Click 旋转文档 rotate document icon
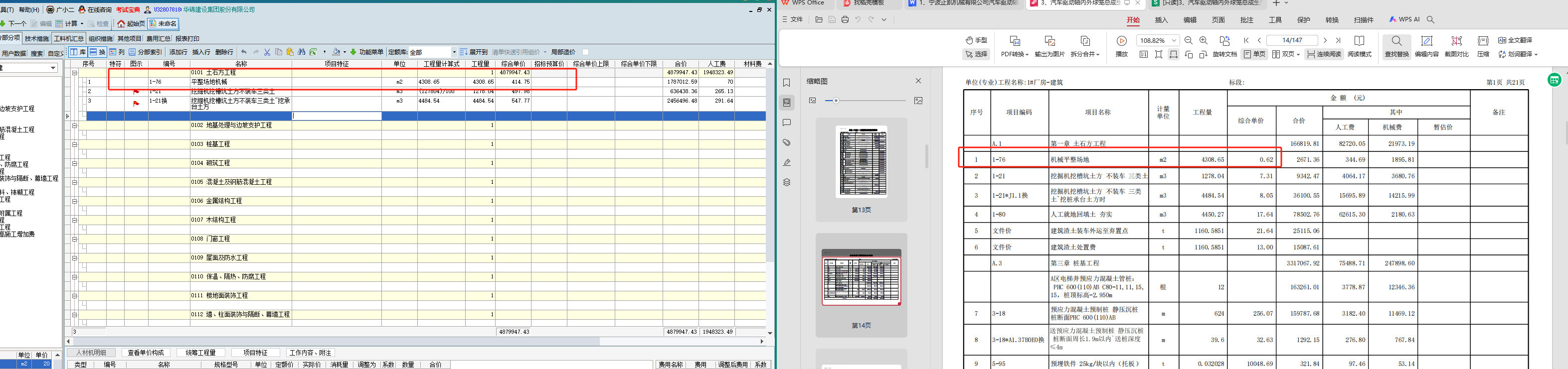1568x369 pixels. (1224, 46)
